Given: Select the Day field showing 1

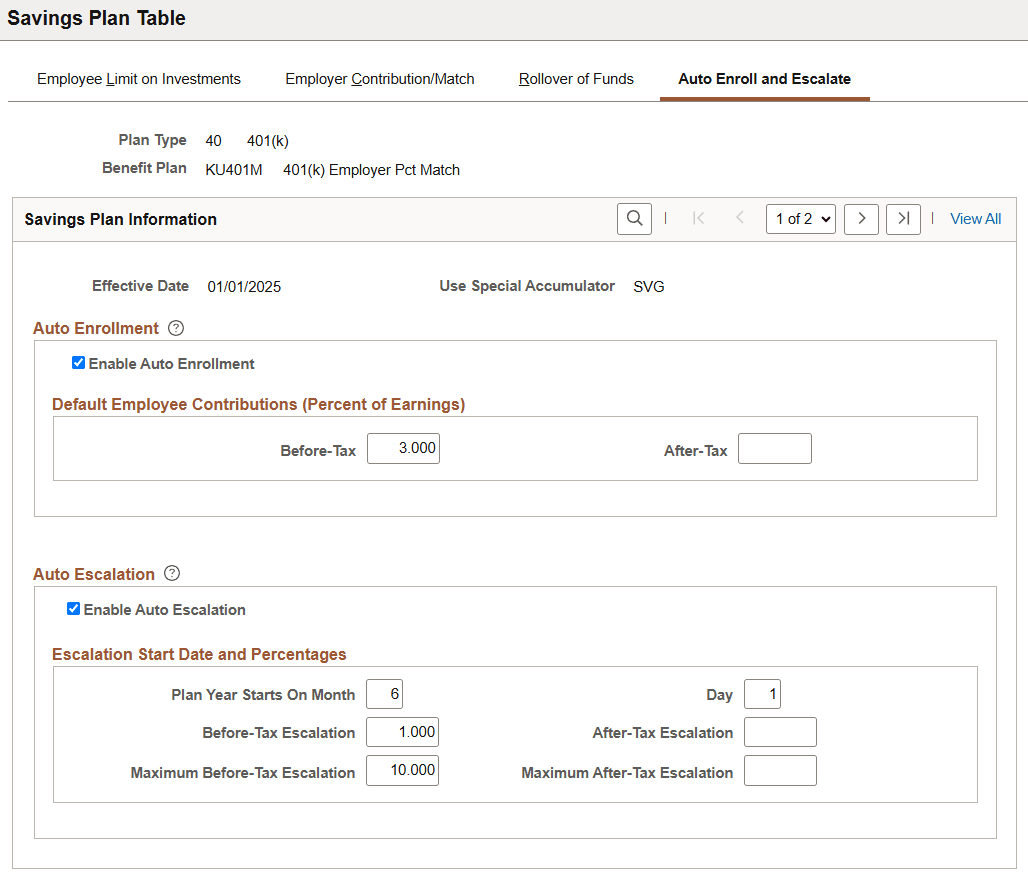Looking at the screenshot, I should tap(762, 693).
